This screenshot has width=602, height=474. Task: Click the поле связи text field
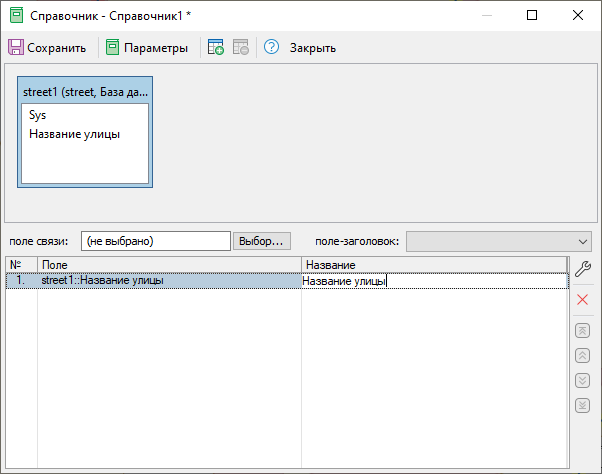tap(155, 241)
